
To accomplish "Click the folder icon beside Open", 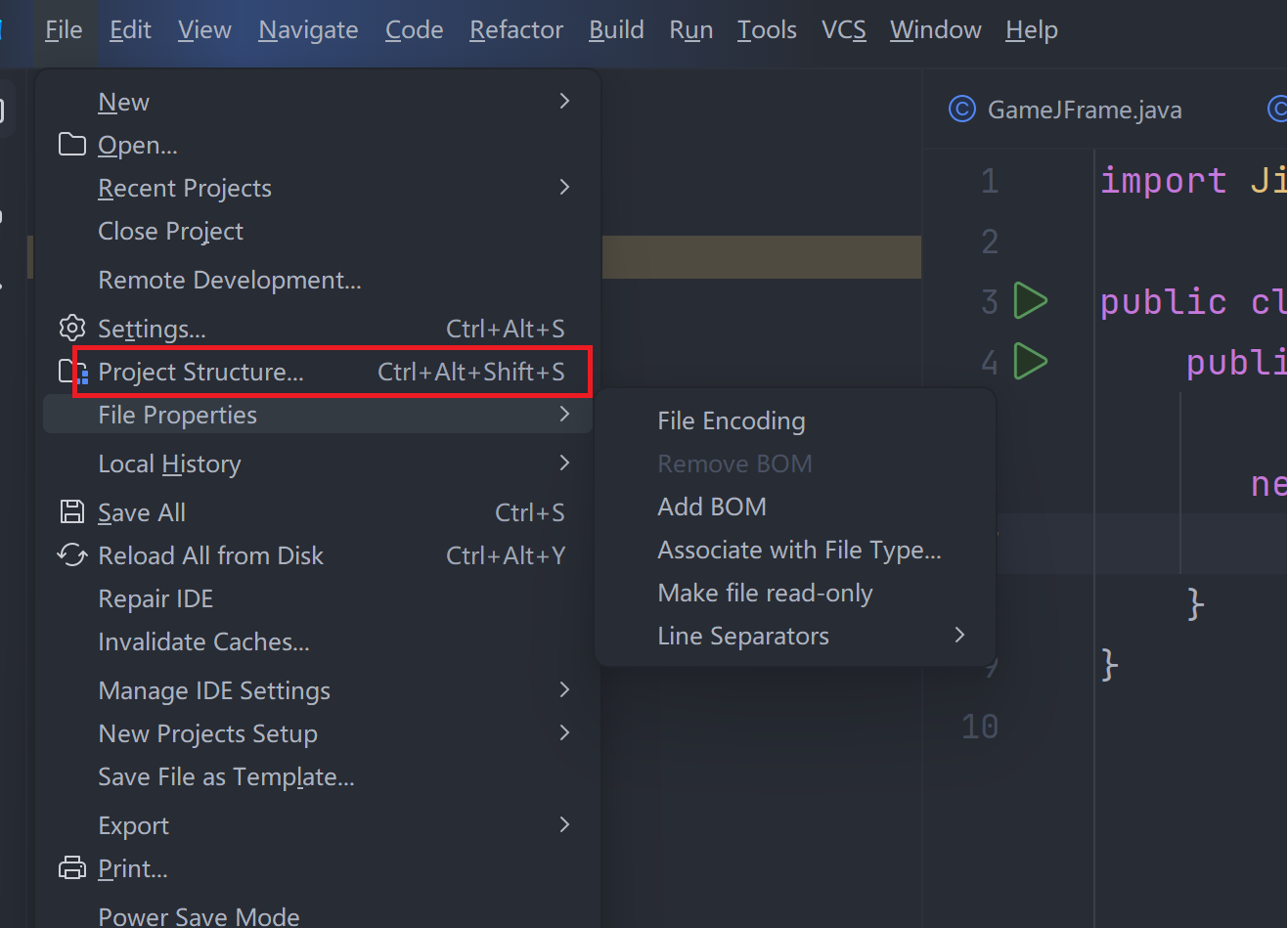I will (72, 144).
